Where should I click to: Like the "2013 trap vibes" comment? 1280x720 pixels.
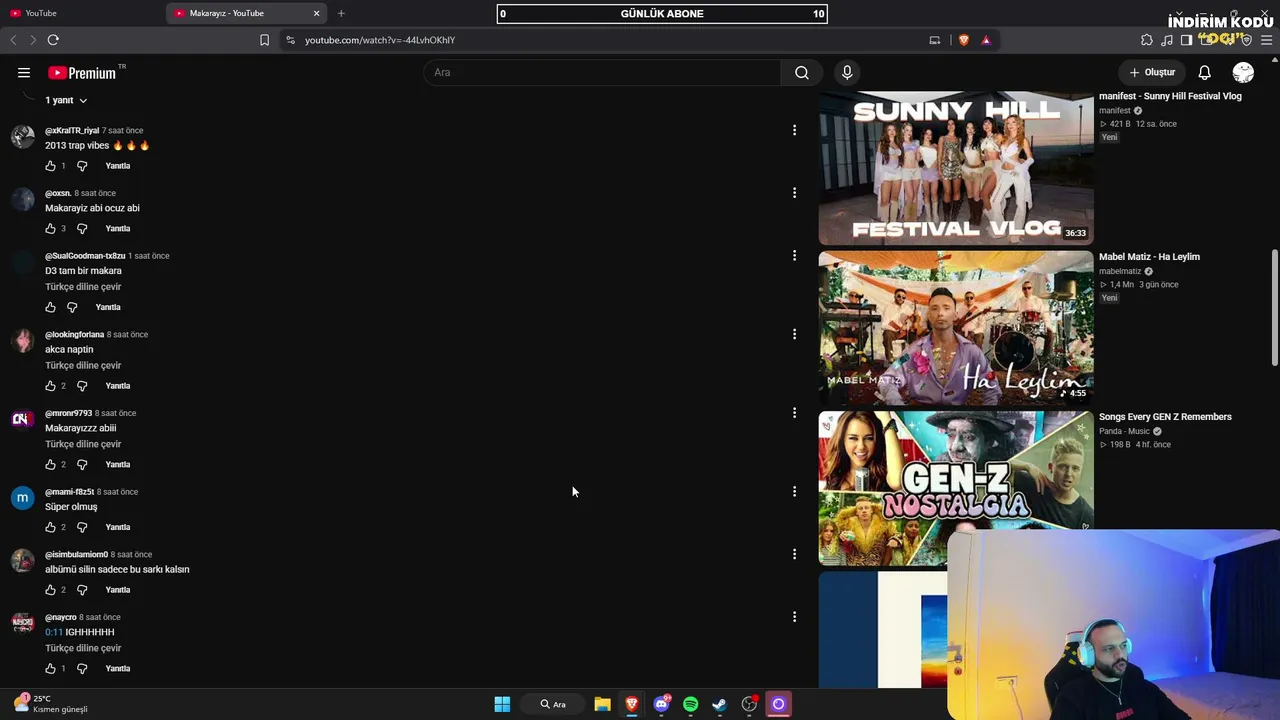pyautogui.click(x=51, y=166)
